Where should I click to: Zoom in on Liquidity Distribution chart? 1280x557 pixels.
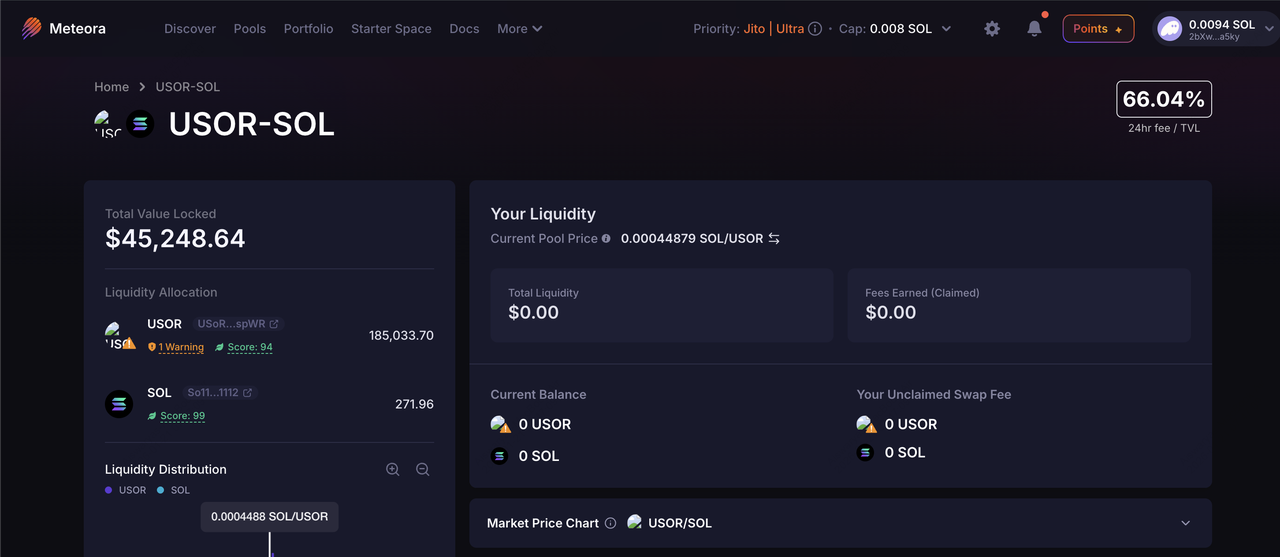(x=393, y=469)
